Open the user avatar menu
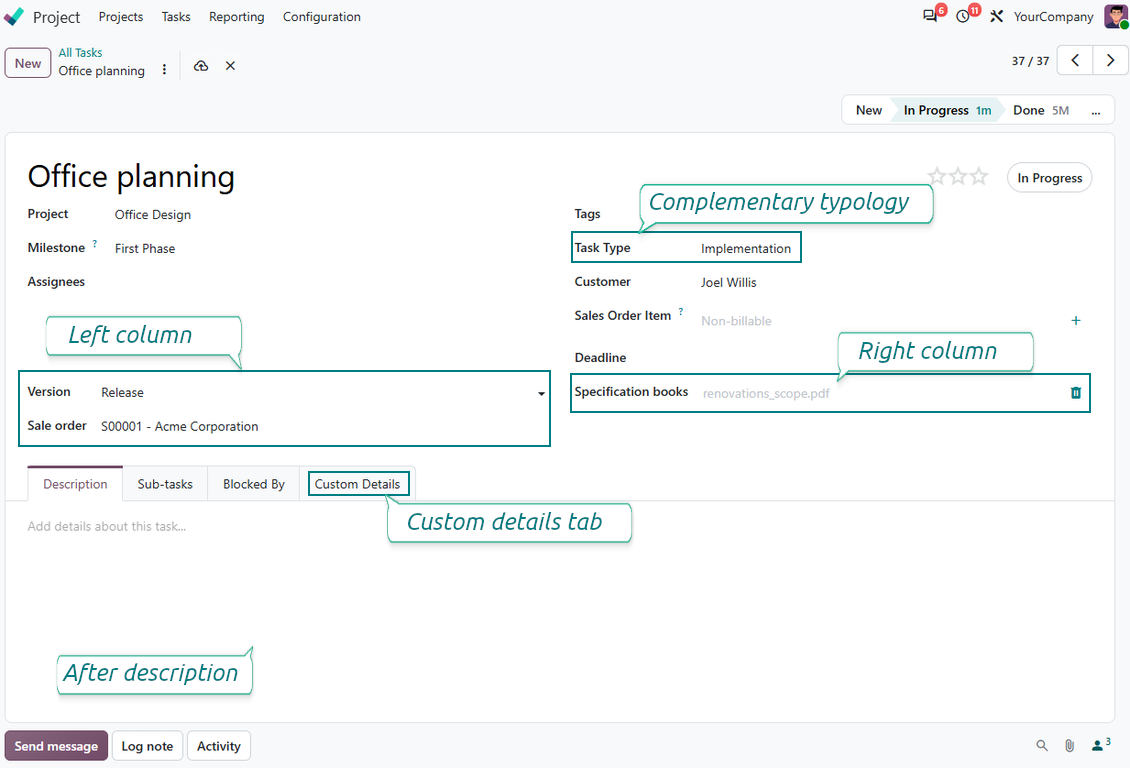The width and height of the screenshot is (1130, 768). pos(1116,16)
